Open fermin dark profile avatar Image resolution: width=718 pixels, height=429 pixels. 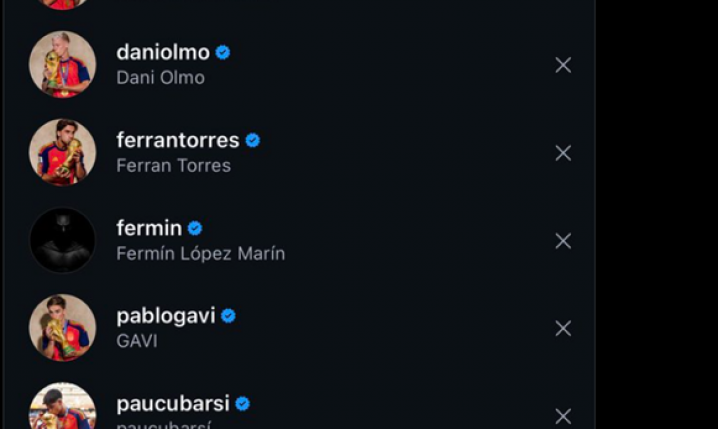(63, 240)
